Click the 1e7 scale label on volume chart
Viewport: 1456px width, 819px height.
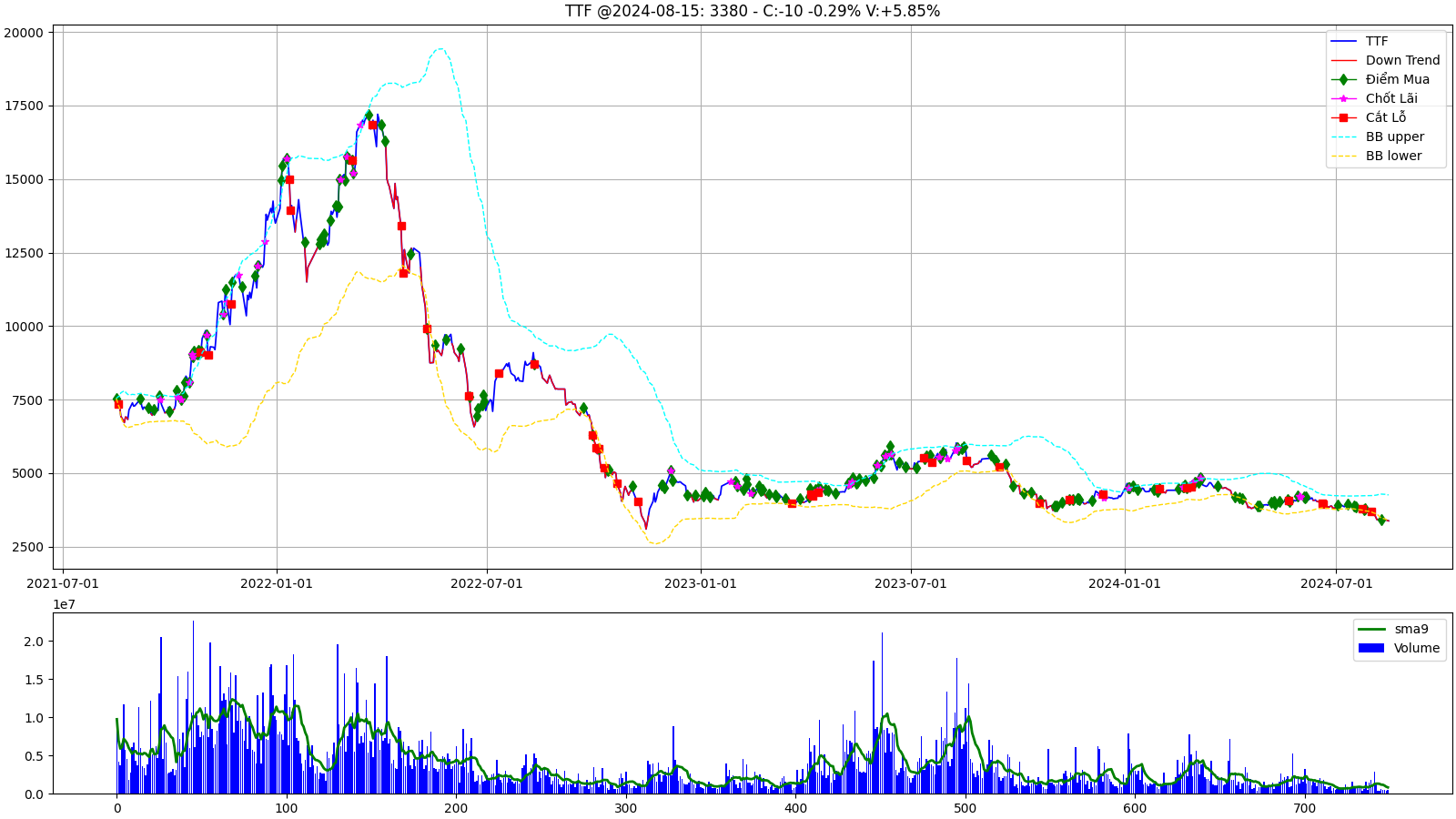(x=64, y=604)
